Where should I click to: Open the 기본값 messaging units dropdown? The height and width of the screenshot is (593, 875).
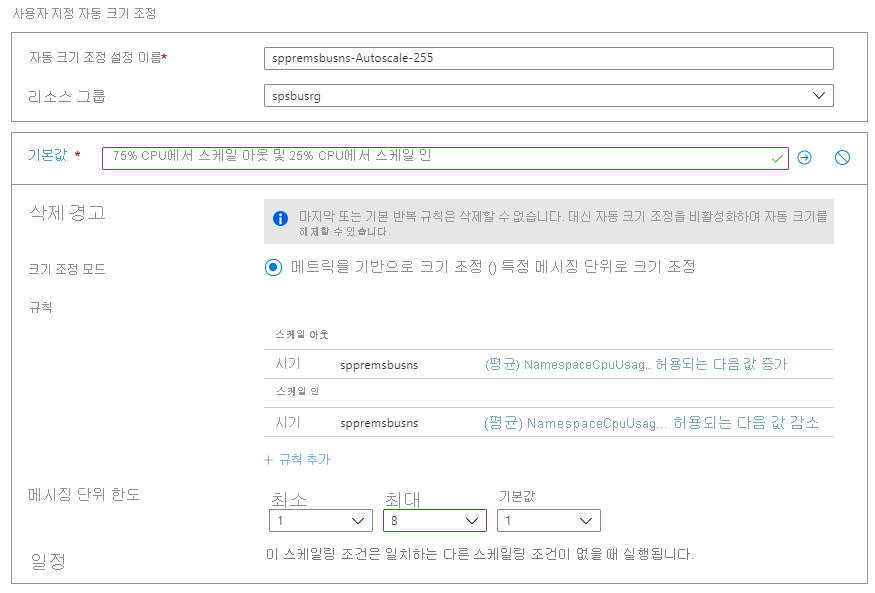coord(548,521)
